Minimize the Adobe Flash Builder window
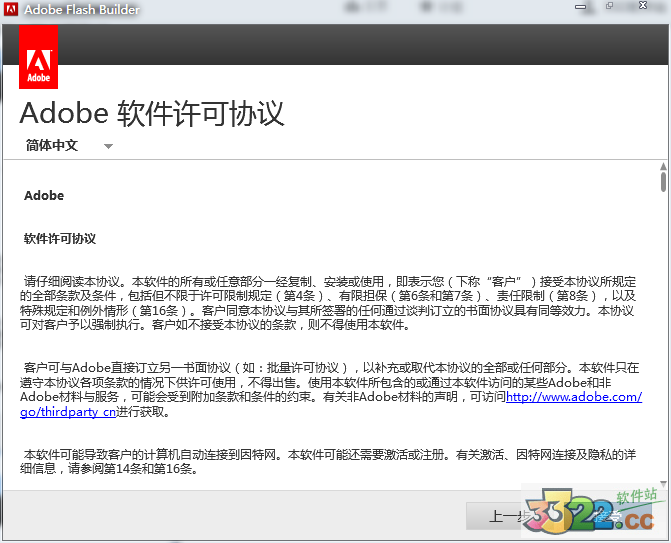This screenshot has height=543, width=671. pyautogui.click(x=581, y=7)
